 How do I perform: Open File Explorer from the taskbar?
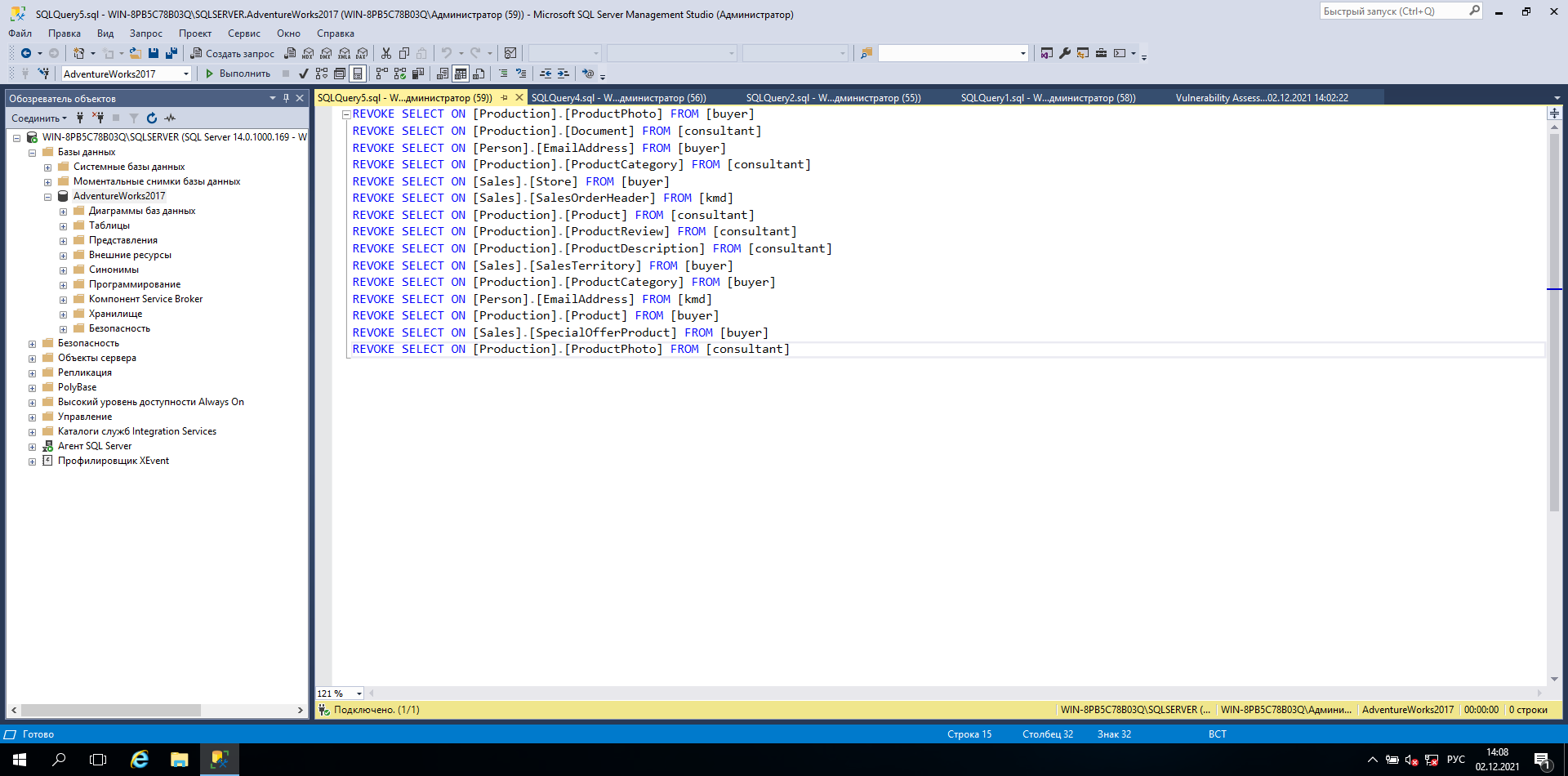(179, 760)
